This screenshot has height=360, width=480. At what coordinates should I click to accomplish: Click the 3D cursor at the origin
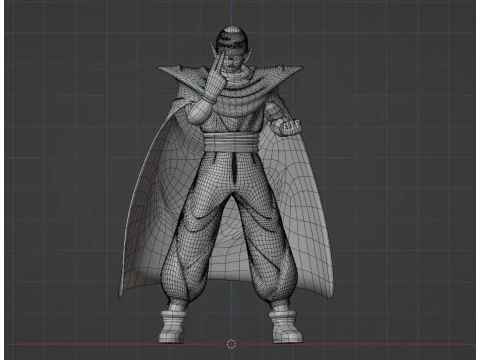(x=231, y=344)
